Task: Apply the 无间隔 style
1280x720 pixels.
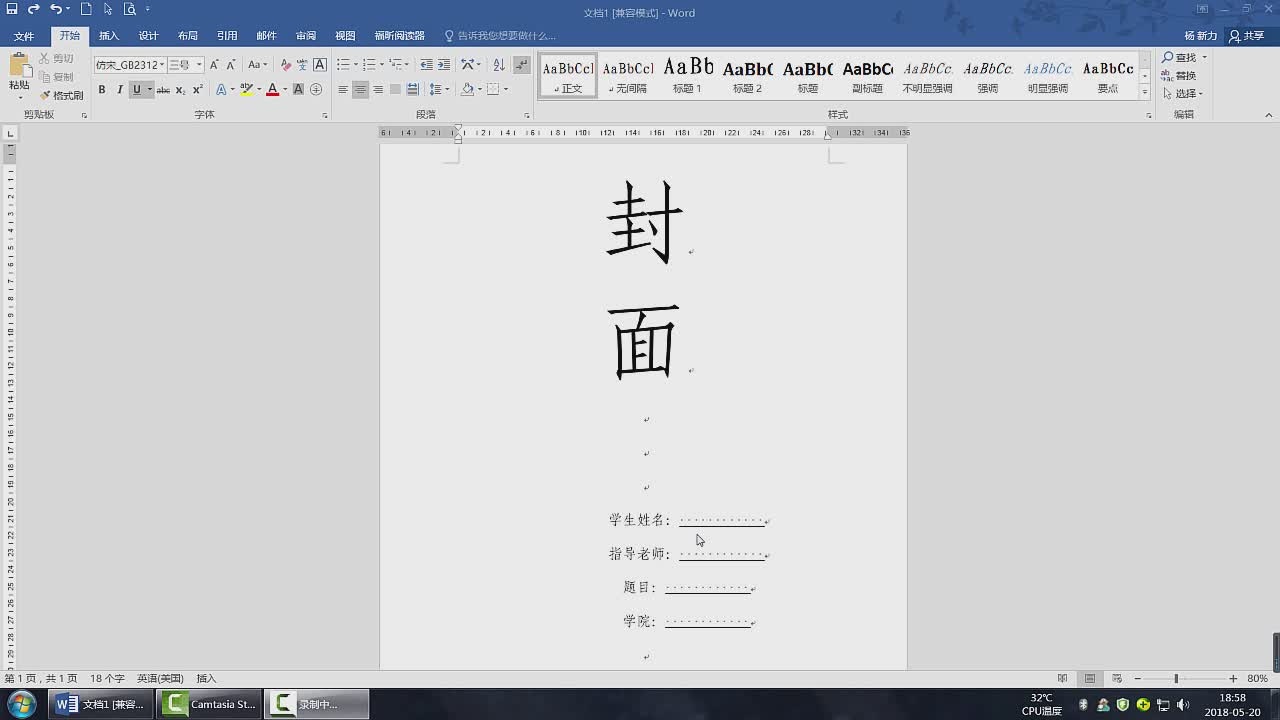Action: [x=628, y=75]
